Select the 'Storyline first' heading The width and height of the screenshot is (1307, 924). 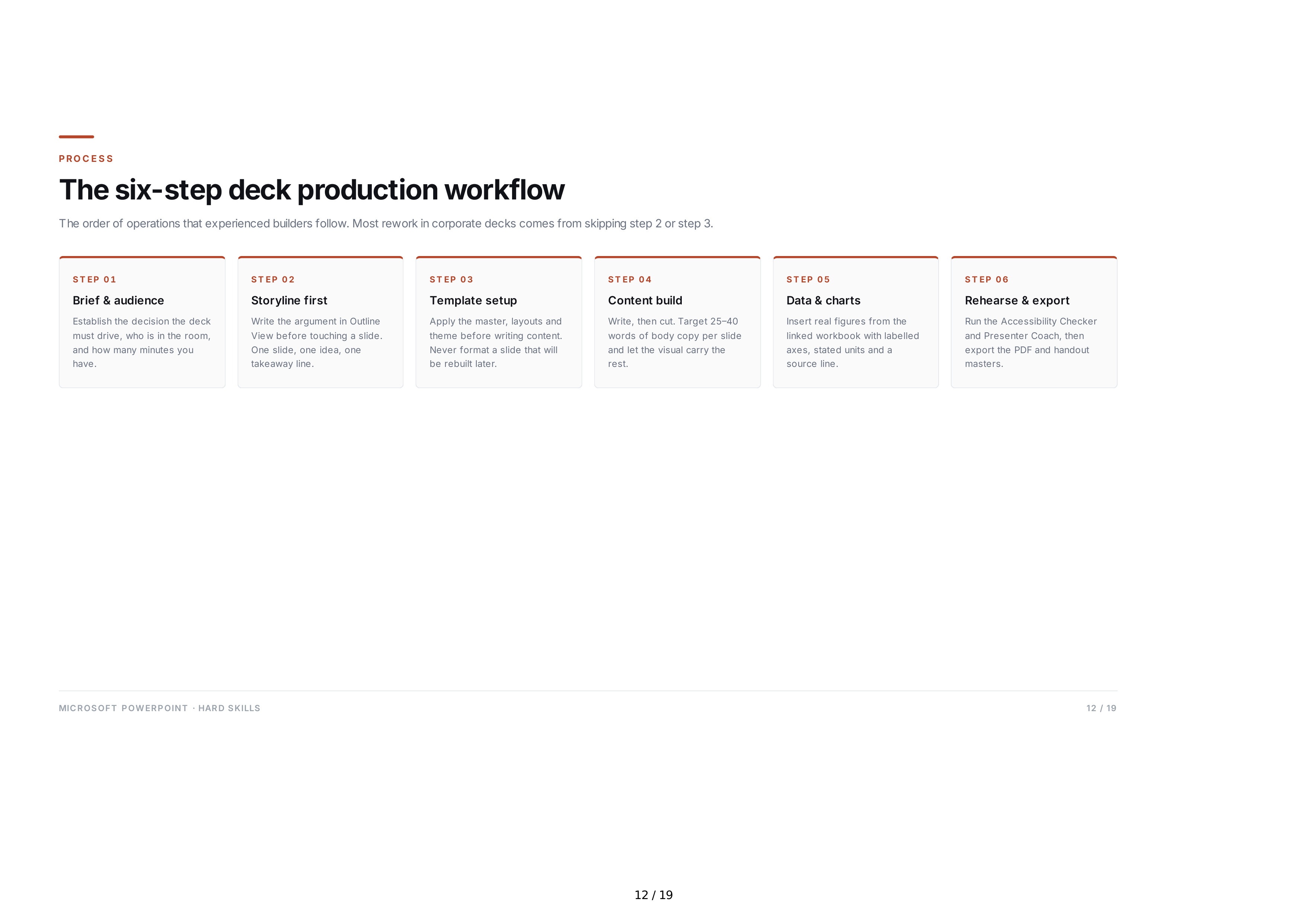click(289, 301)
